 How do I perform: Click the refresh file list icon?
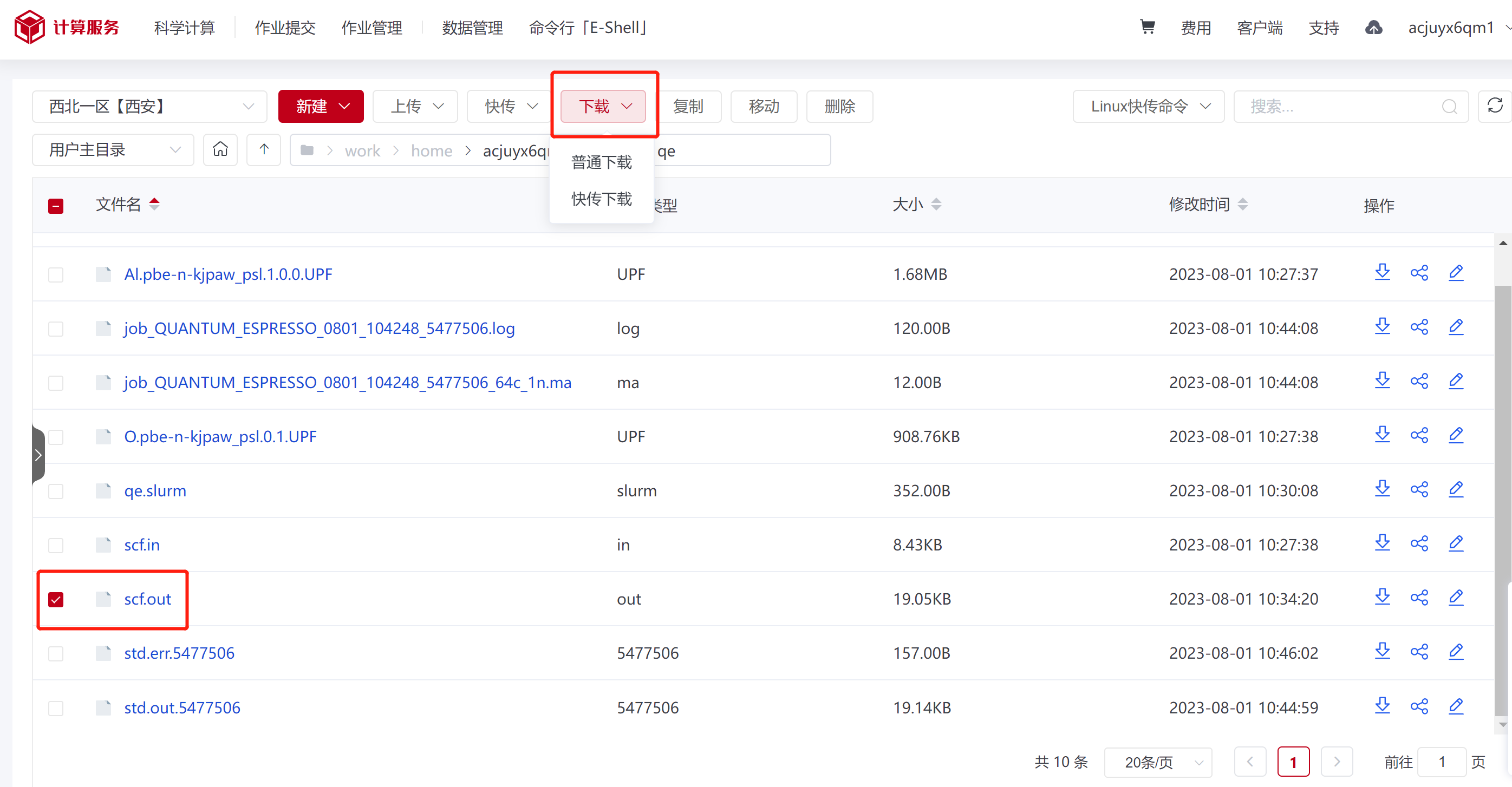pos(1494,106)
